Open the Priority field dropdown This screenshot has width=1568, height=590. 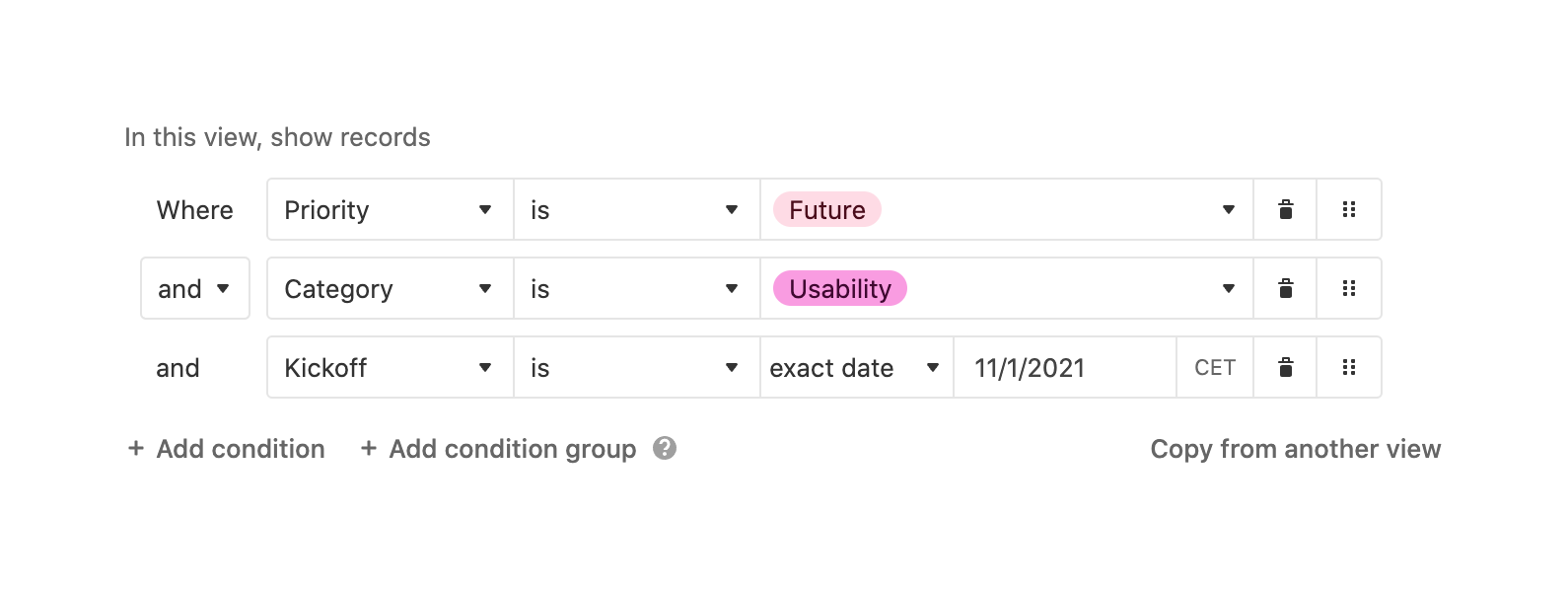(x=390, y=209)
